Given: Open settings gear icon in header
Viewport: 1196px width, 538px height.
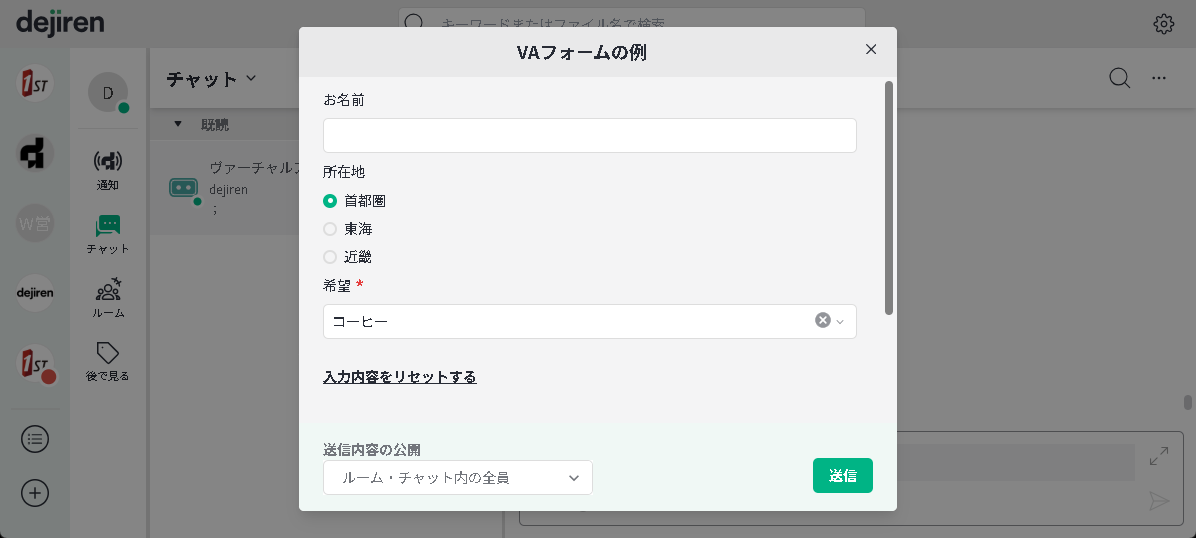Looking at the screenshot, I should tap(1163, 24).
